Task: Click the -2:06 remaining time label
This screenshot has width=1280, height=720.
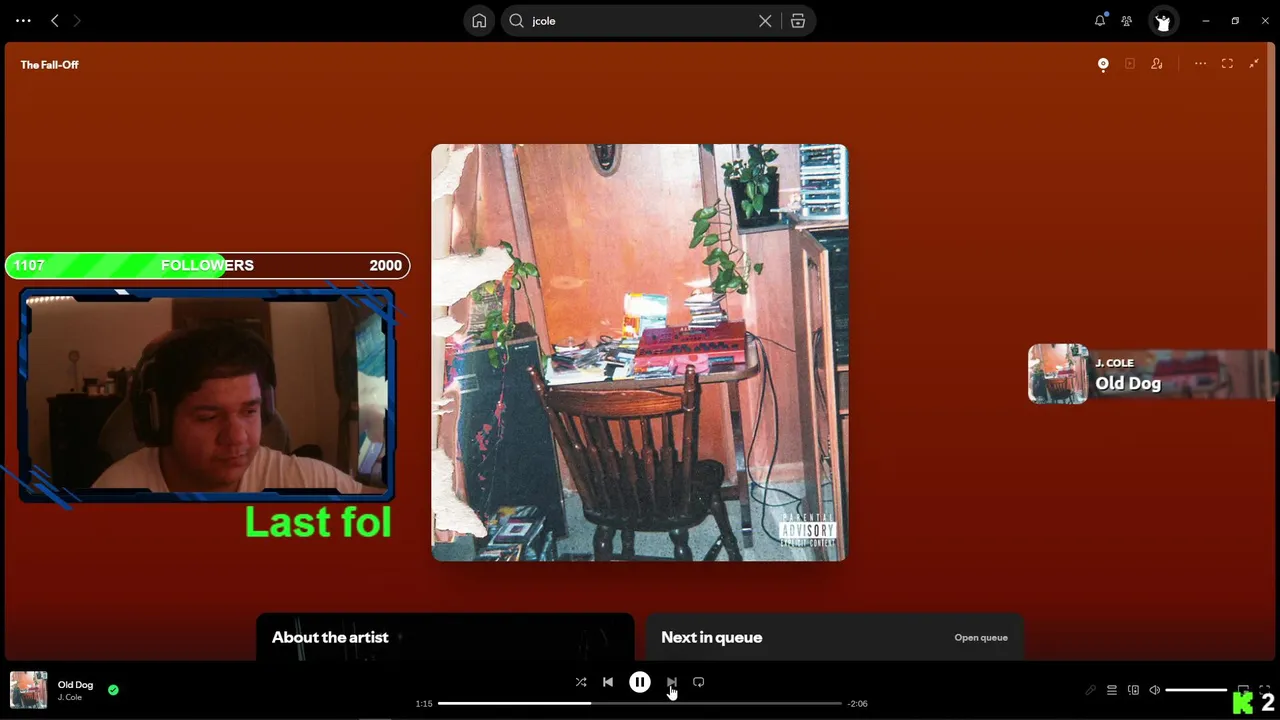Action: coord(857,703)
